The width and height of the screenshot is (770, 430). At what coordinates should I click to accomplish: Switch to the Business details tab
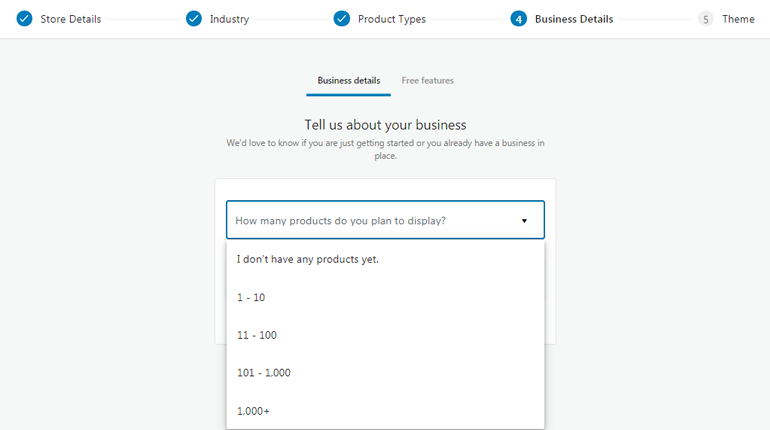348,80
